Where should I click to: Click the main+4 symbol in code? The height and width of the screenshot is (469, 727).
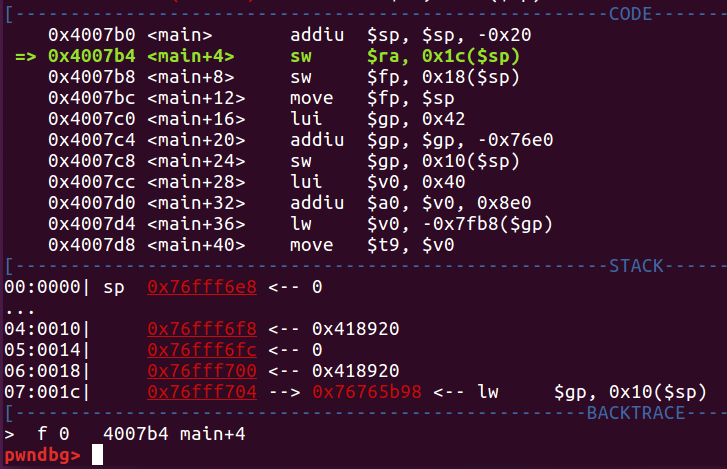191,56
